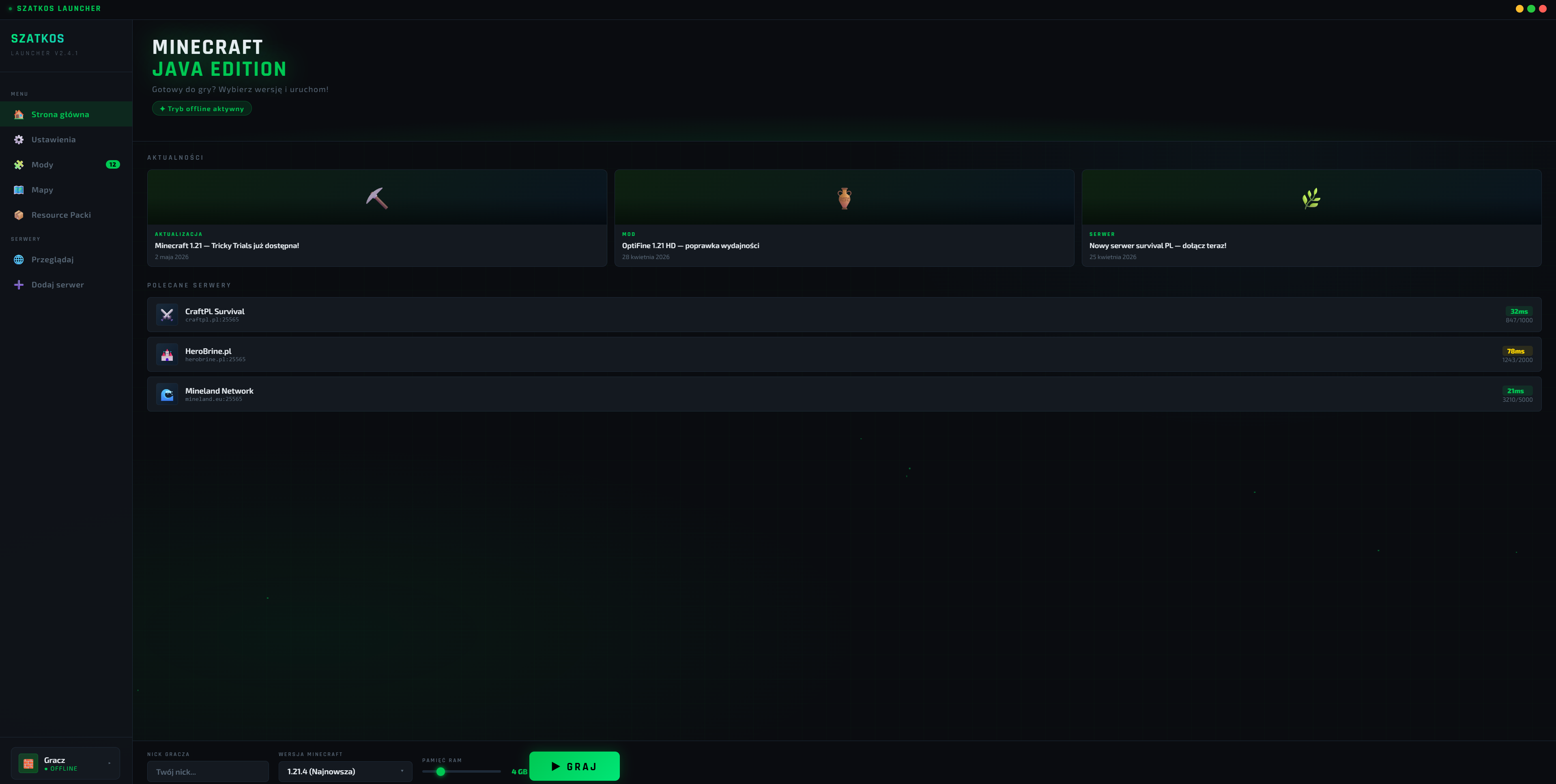The height and width of the screenshot is (784, 1556).
Task: Click the Pamięć RAM slider handle
Action: pyautogui.click(x=441, y=771)
